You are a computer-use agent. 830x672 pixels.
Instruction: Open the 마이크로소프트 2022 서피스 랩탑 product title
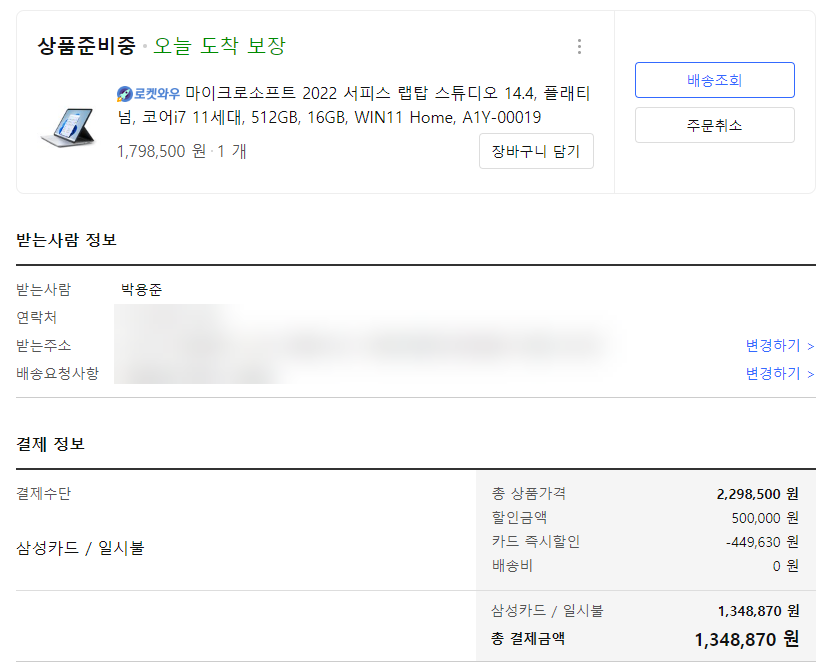tap(354, 105)
